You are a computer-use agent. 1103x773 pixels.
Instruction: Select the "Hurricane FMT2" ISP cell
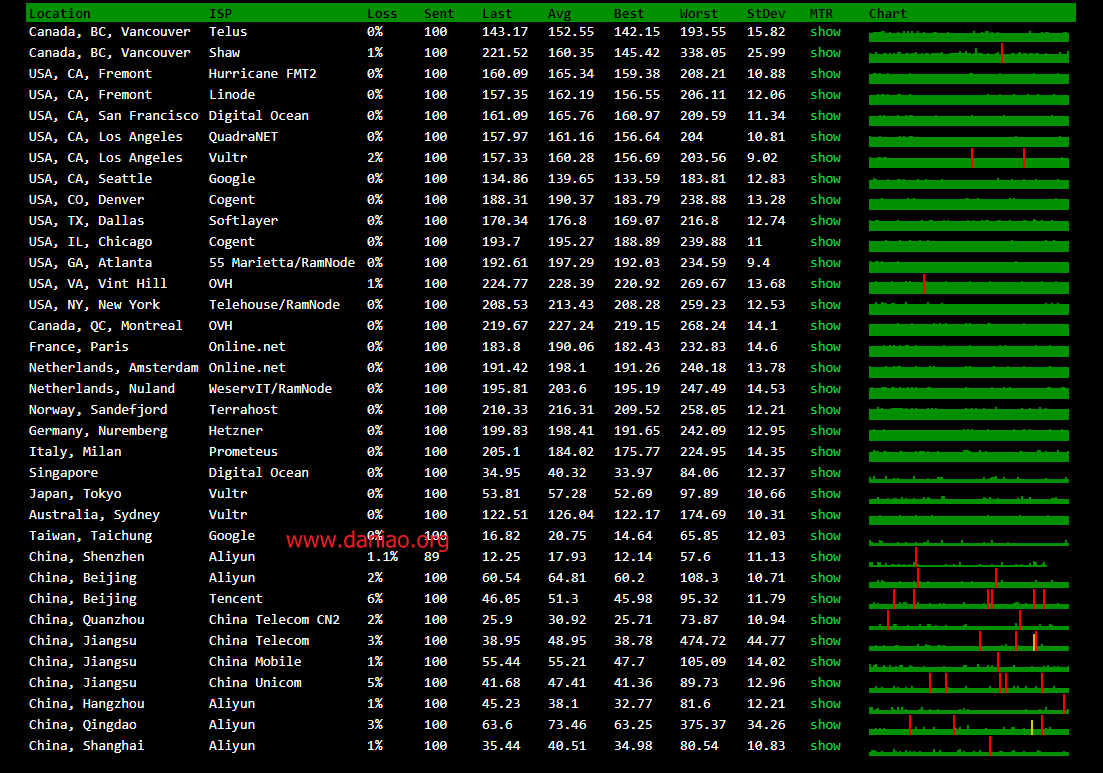(x=262, y=74)
